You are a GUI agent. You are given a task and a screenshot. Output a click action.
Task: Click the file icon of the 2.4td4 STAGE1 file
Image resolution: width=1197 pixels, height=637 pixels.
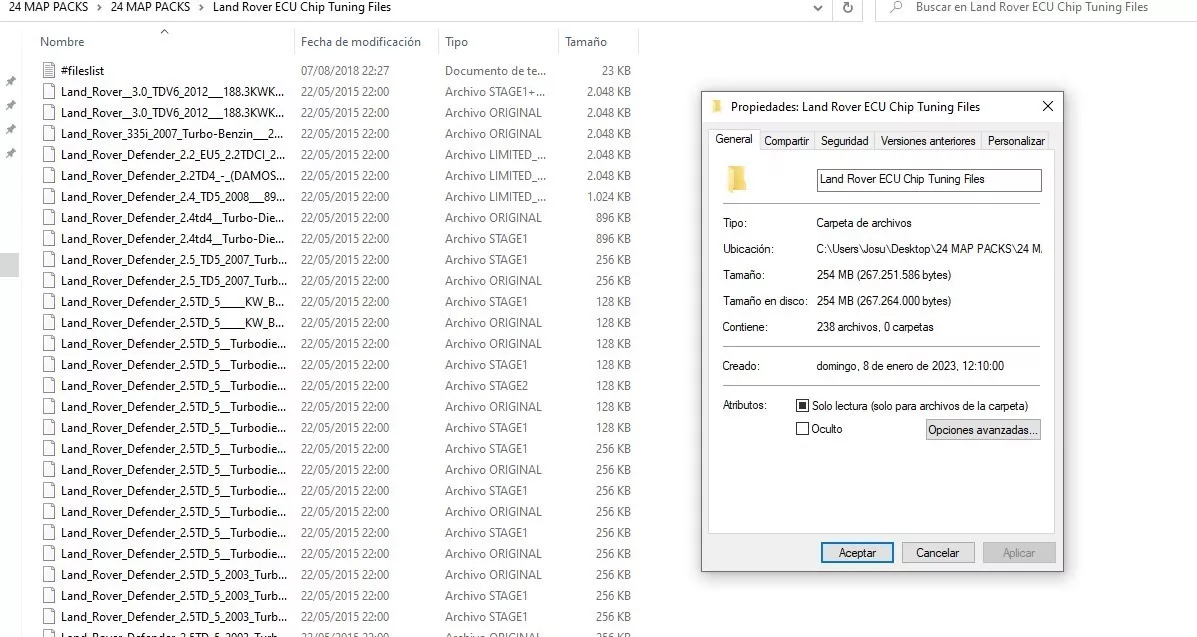[49, 238]
